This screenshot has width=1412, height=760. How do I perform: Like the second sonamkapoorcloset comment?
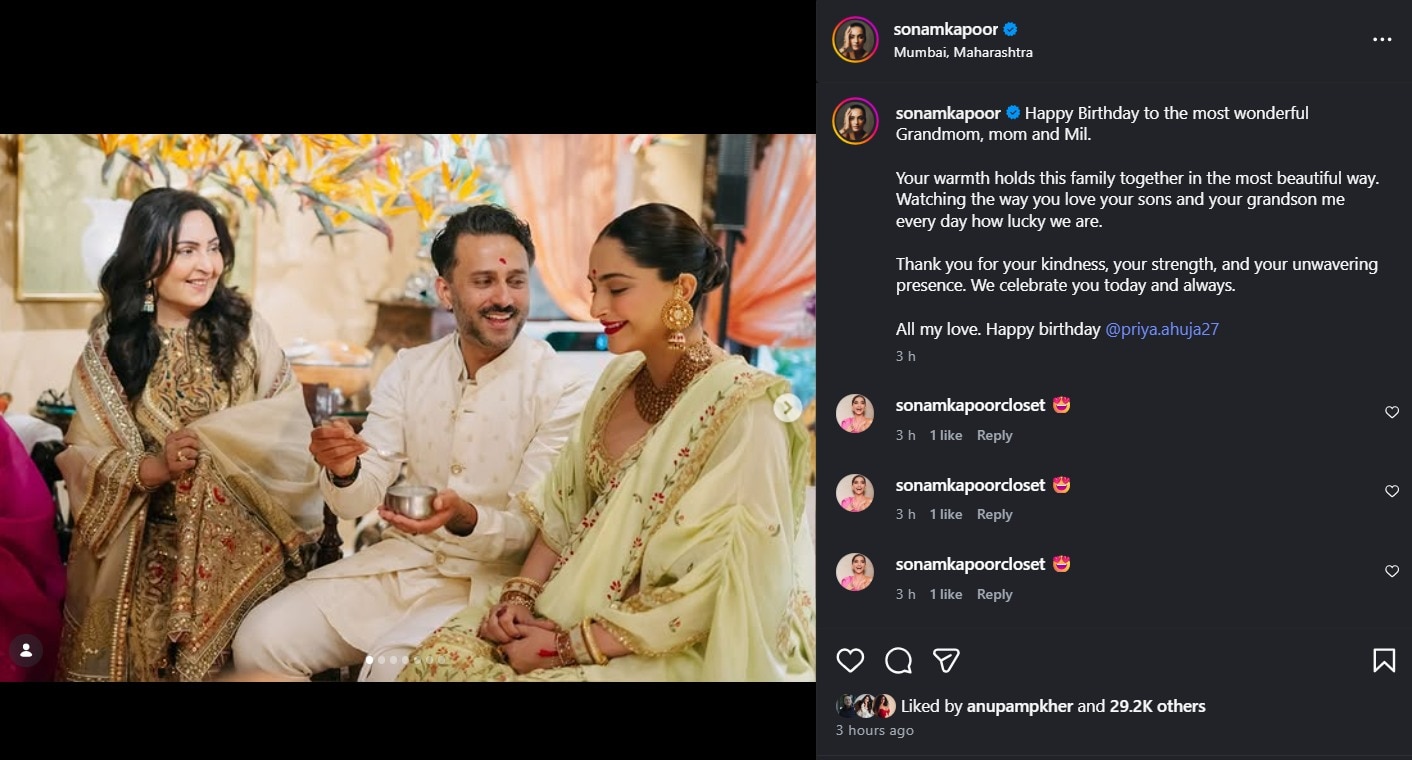tap(1391, 491)
